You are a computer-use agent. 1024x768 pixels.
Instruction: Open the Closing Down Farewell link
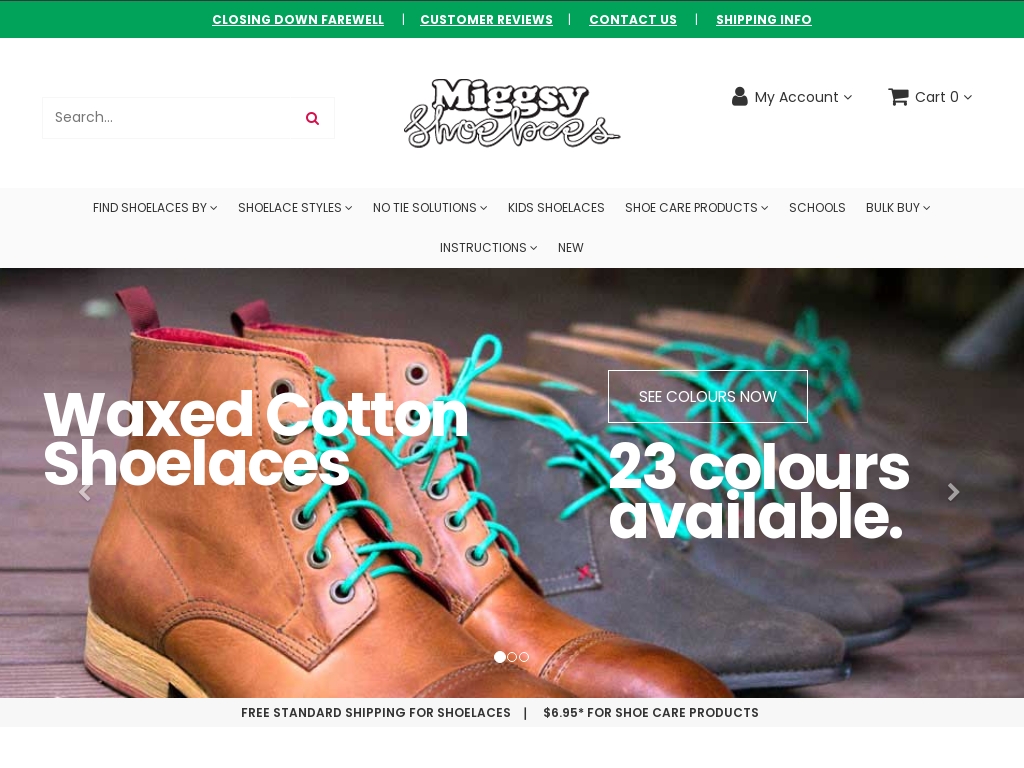298,20
